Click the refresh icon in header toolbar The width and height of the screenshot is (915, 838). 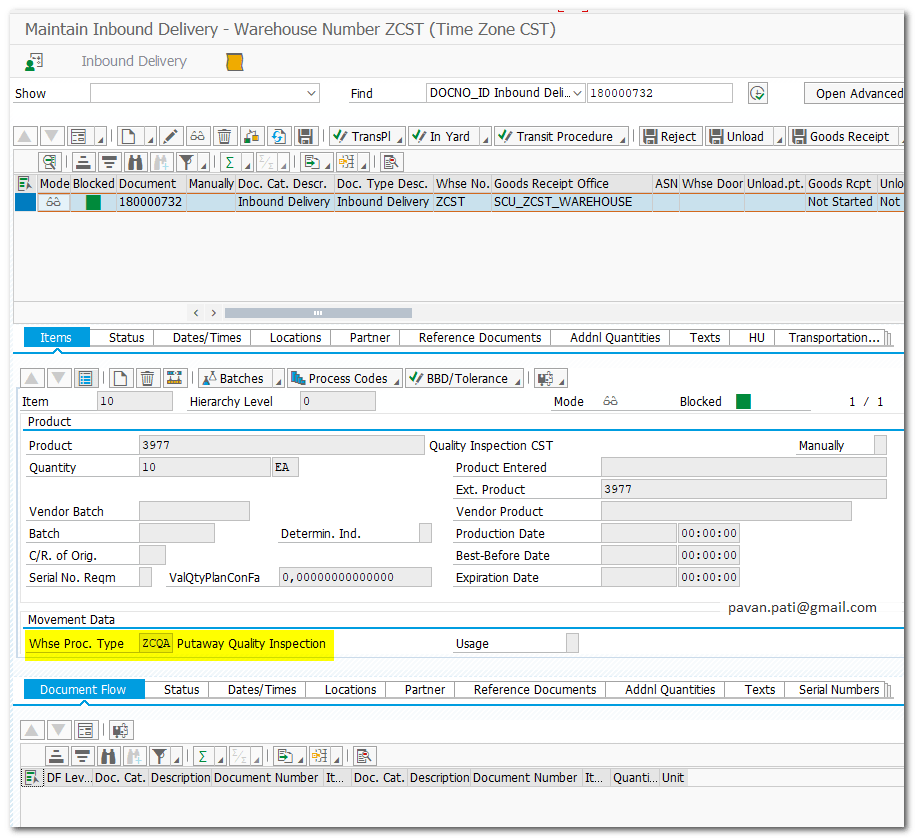coord(279,137)
